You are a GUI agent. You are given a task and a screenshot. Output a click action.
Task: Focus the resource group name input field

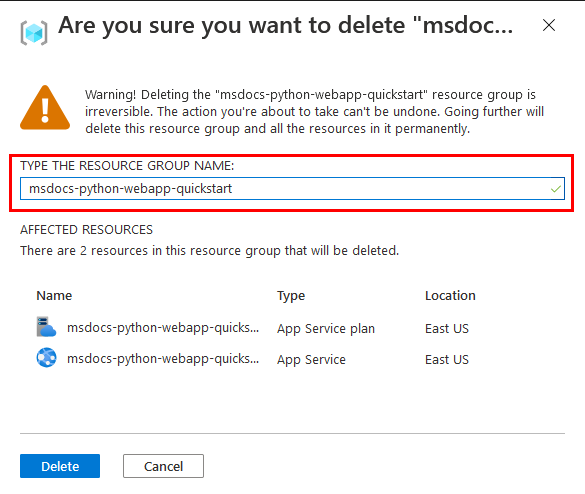(292, 189)
